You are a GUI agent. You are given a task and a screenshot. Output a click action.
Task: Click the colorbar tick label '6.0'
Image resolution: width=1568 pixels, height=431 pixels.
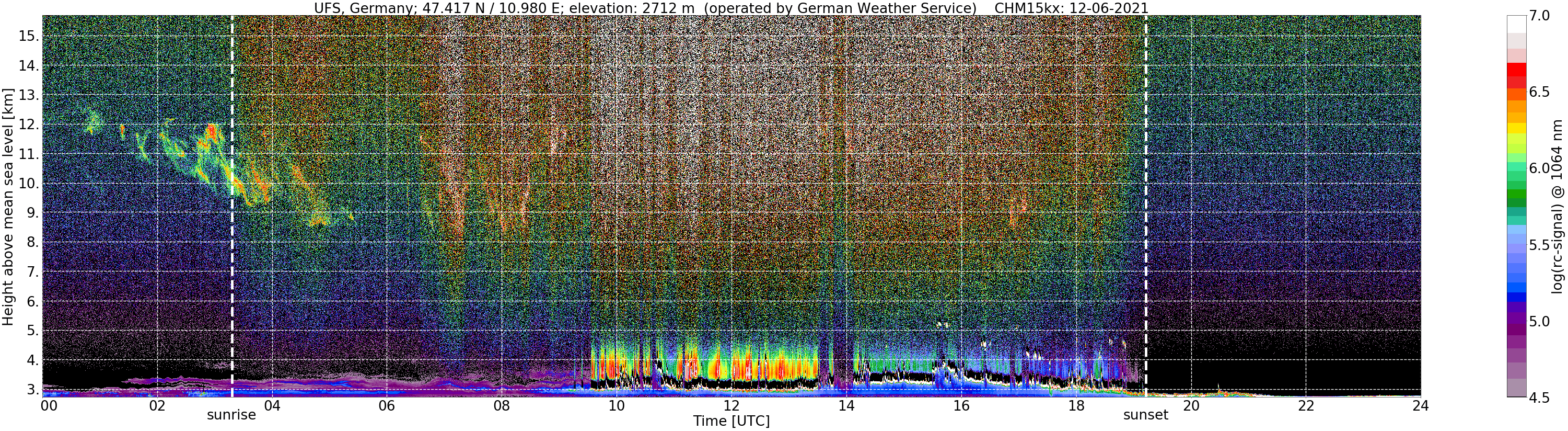click(1538, 168)
